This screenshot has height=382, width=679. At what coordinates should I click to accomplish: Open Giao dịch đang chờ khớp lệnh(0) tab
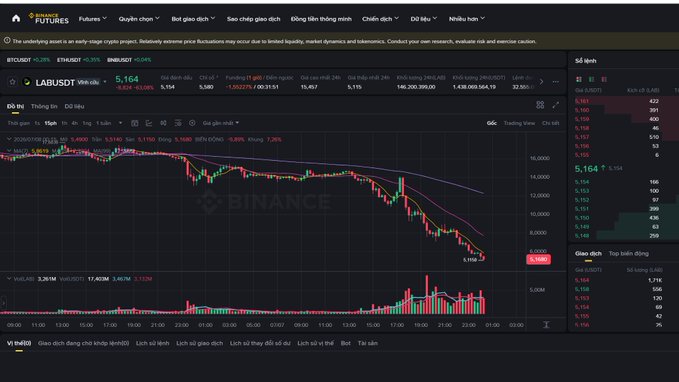(x=83, y=343)
